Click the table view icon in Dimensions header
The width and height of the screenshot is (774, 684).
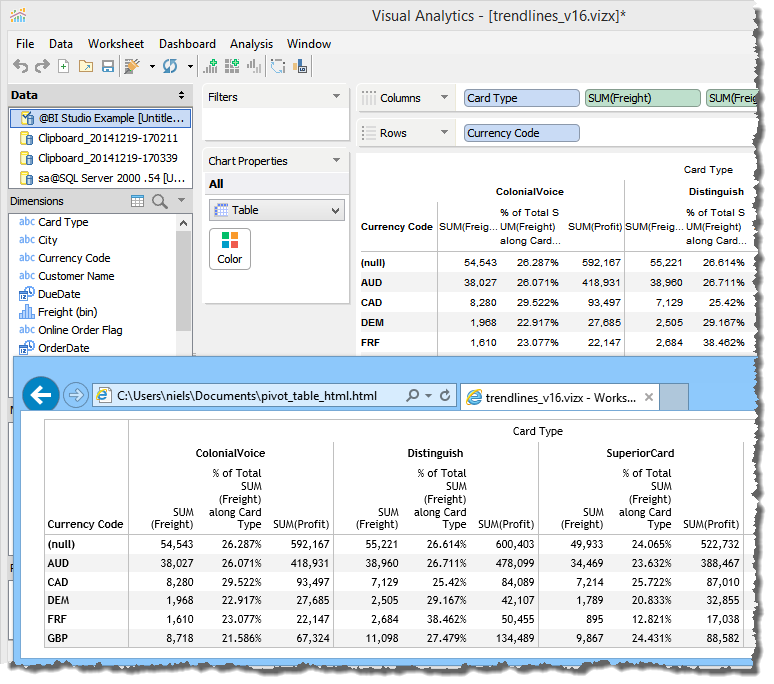coord(138,201)
